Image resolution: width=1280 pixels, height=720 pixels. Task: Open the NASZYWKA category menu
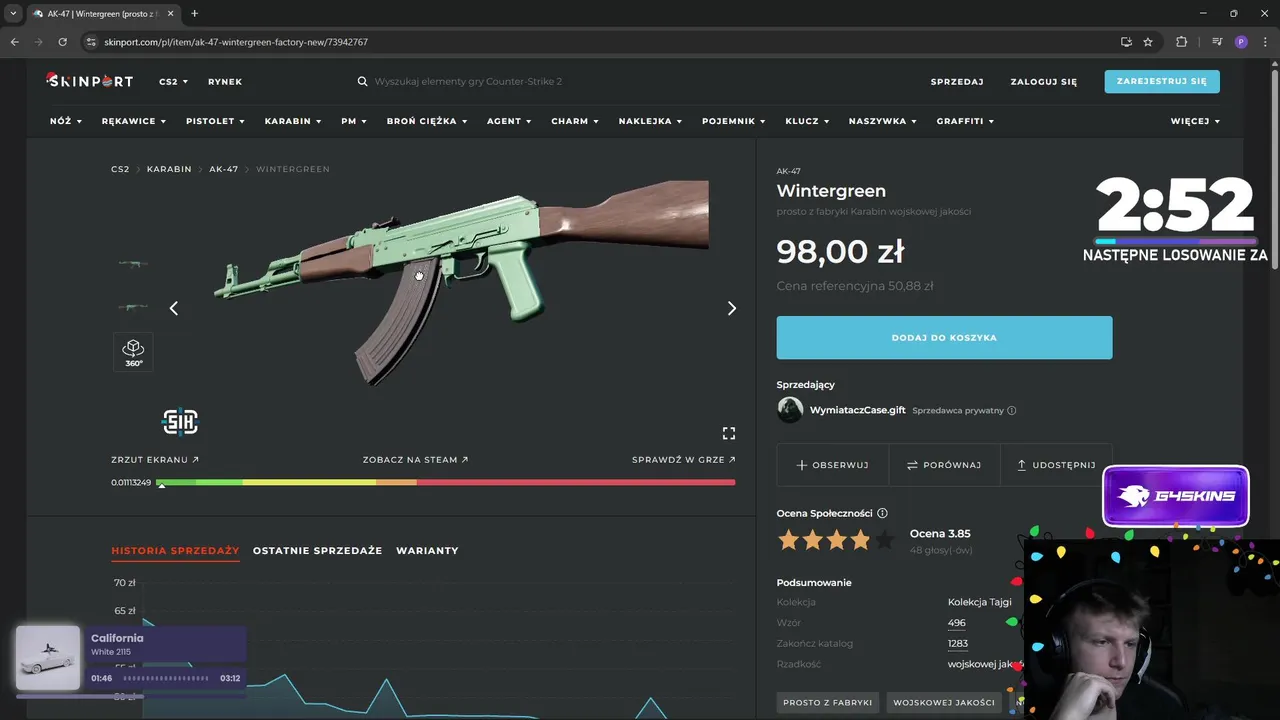[883, 121]
